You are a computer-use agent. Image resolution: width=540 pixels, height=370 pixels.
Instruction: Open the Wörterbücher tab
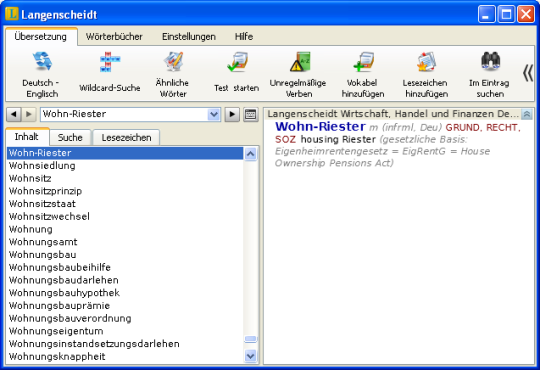tap(114, 37)
